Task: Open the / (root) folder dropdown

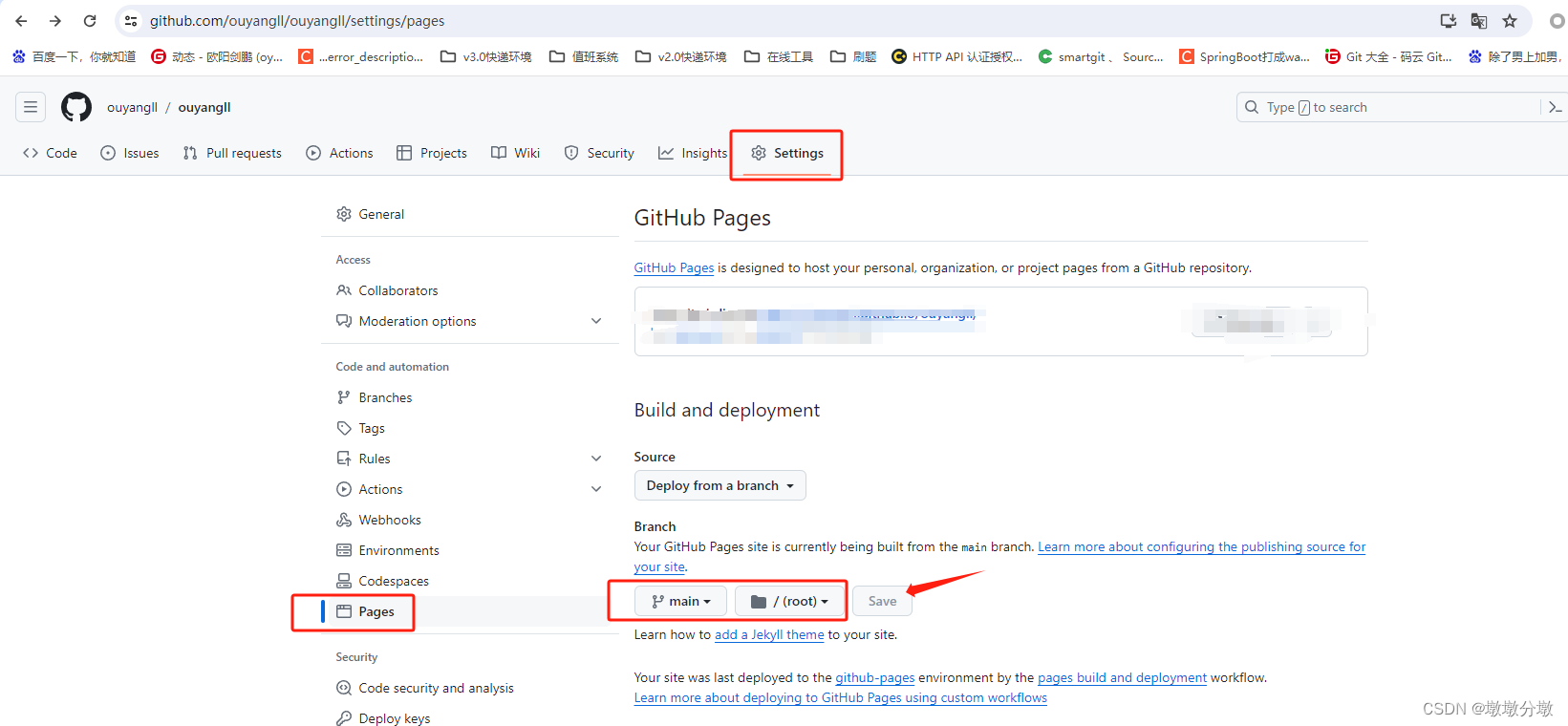Action: point(789,601)
